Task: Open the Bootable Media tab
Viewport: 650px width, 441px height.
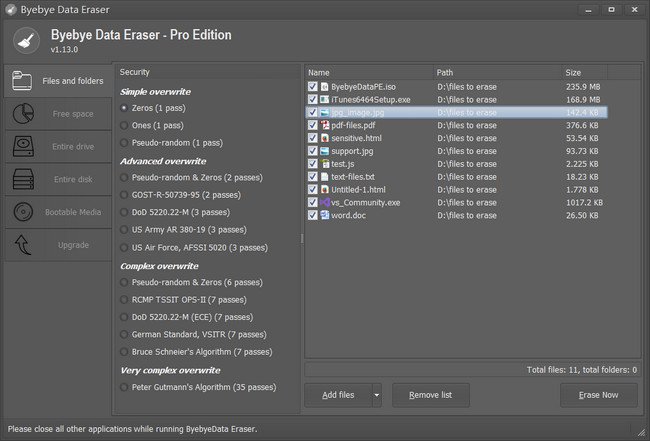Action: click(58, 212)
